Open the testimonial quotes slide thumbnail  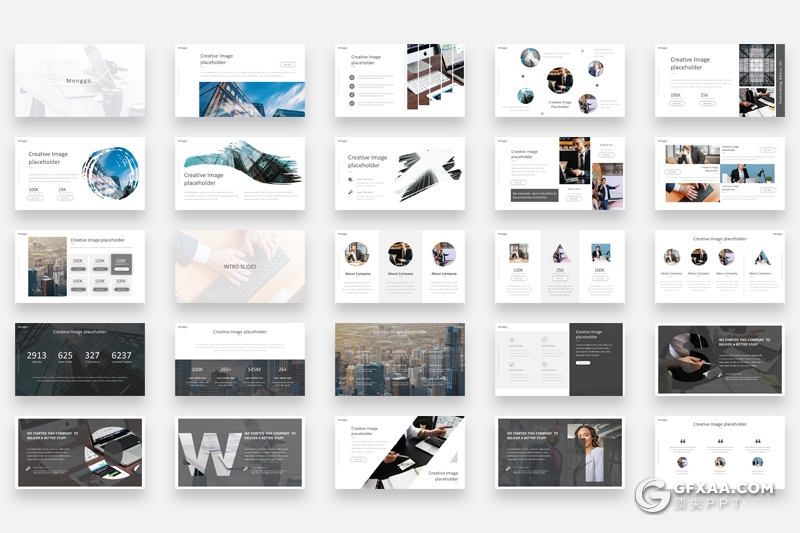click(720, 452)
